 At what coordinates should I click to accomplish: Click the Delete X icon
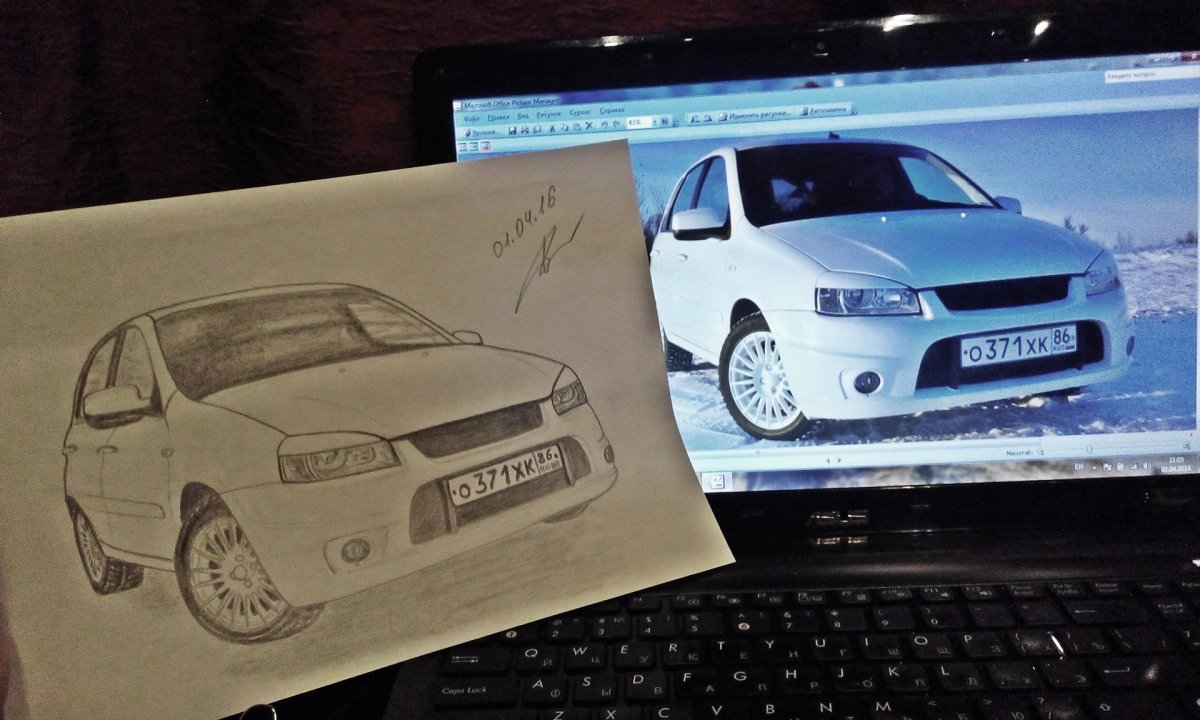pos(589,126)
